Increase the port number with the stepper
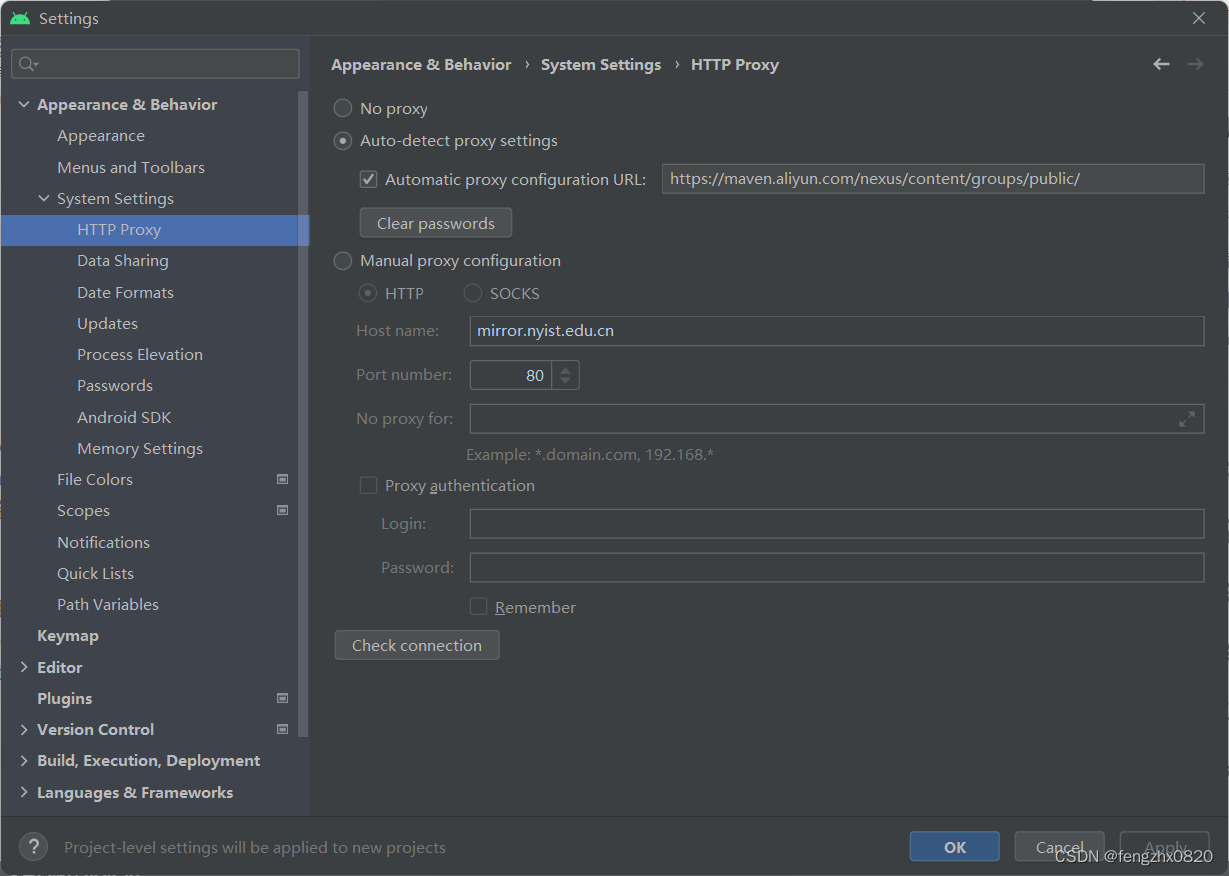This screenshot has width=1229, height=876. tap(565, 369)
